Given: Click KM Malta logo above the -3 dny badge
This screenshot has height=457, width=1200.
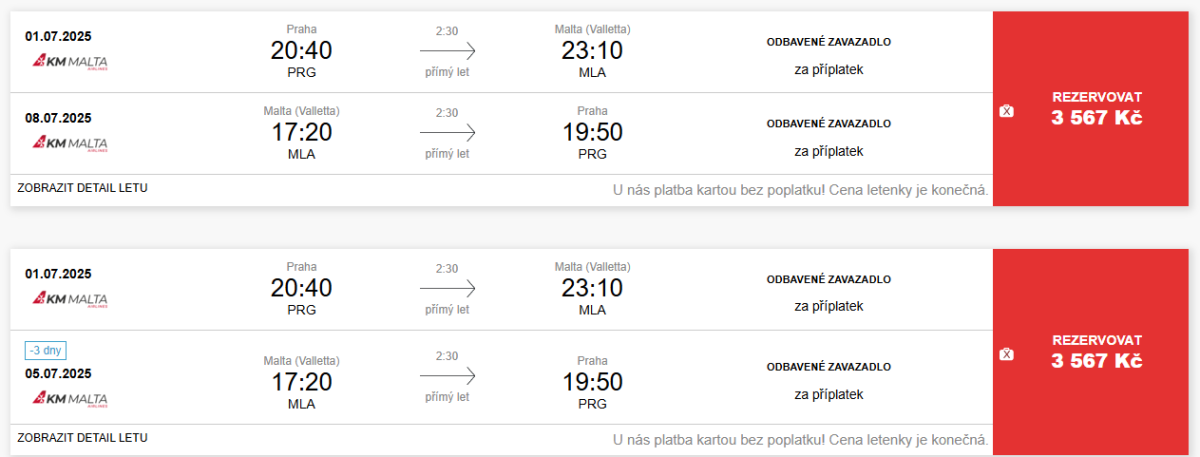Looking at the screenshot, I should [70, 299].
